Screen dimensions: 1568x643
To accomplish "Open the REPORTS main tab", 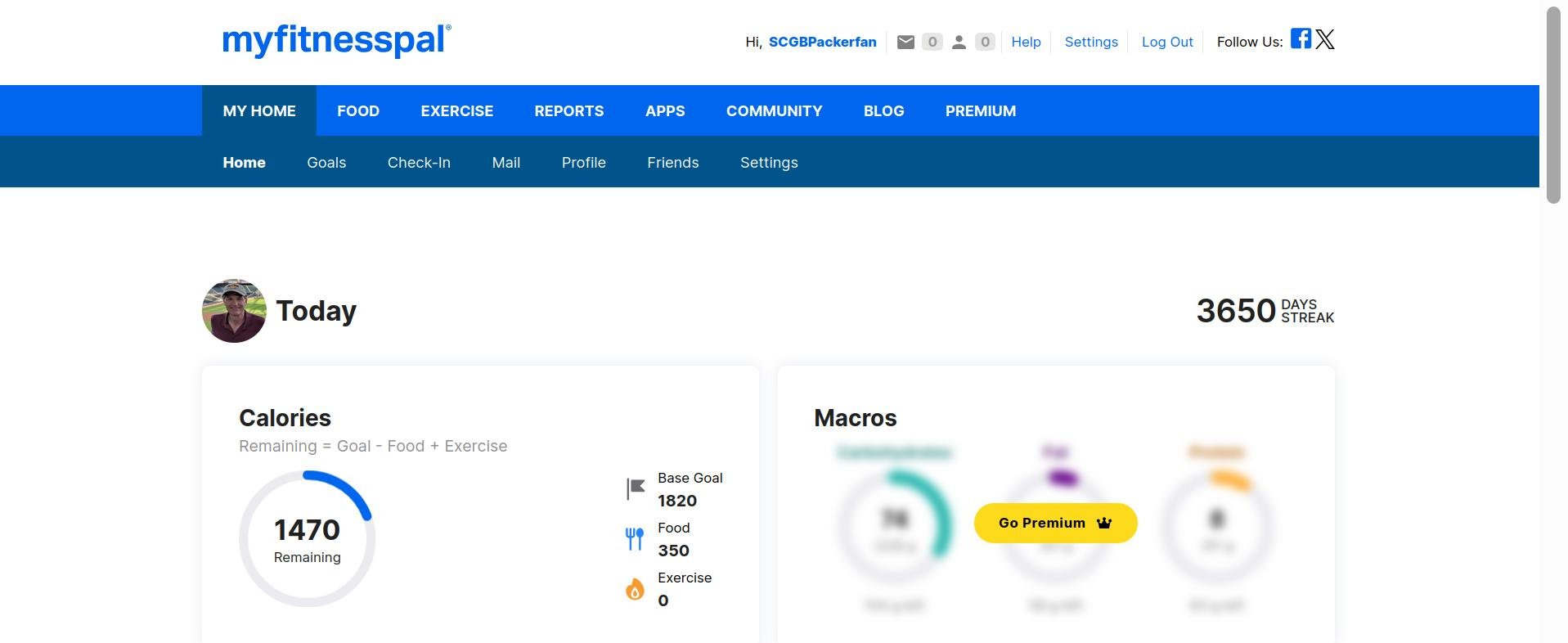I will [569, 110].
